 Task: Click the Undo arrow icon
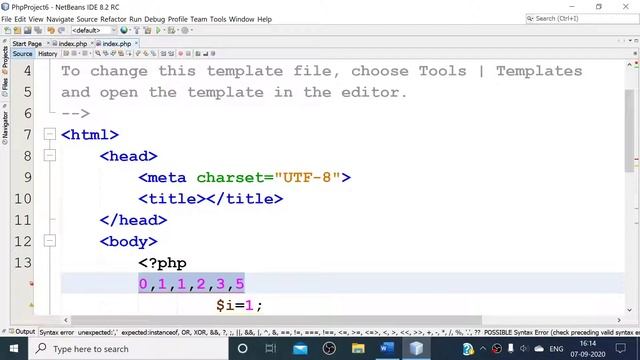(x=51, y=30)
